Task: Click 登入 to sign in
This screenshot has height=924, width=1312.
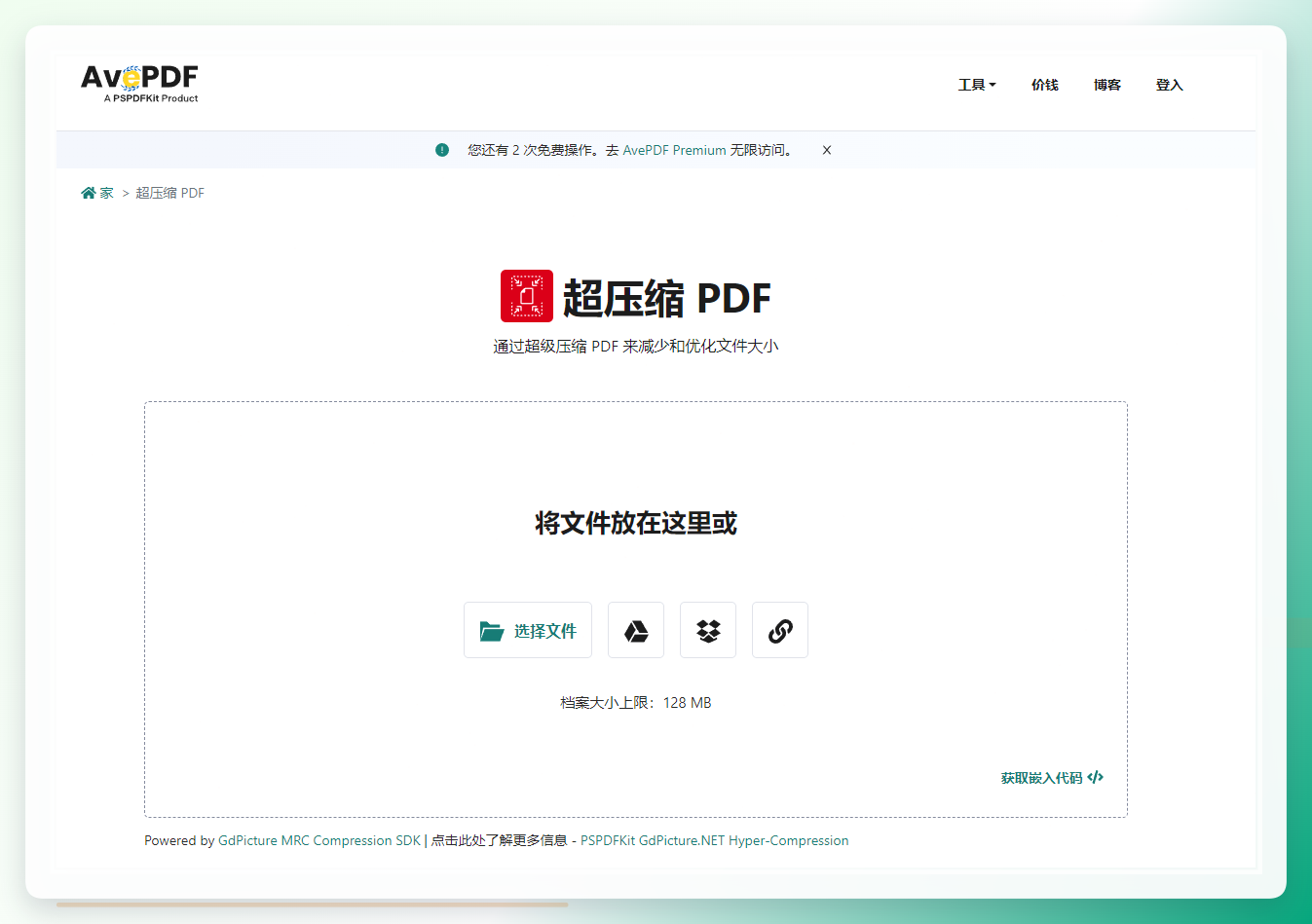Action: tap(1169, 85)
